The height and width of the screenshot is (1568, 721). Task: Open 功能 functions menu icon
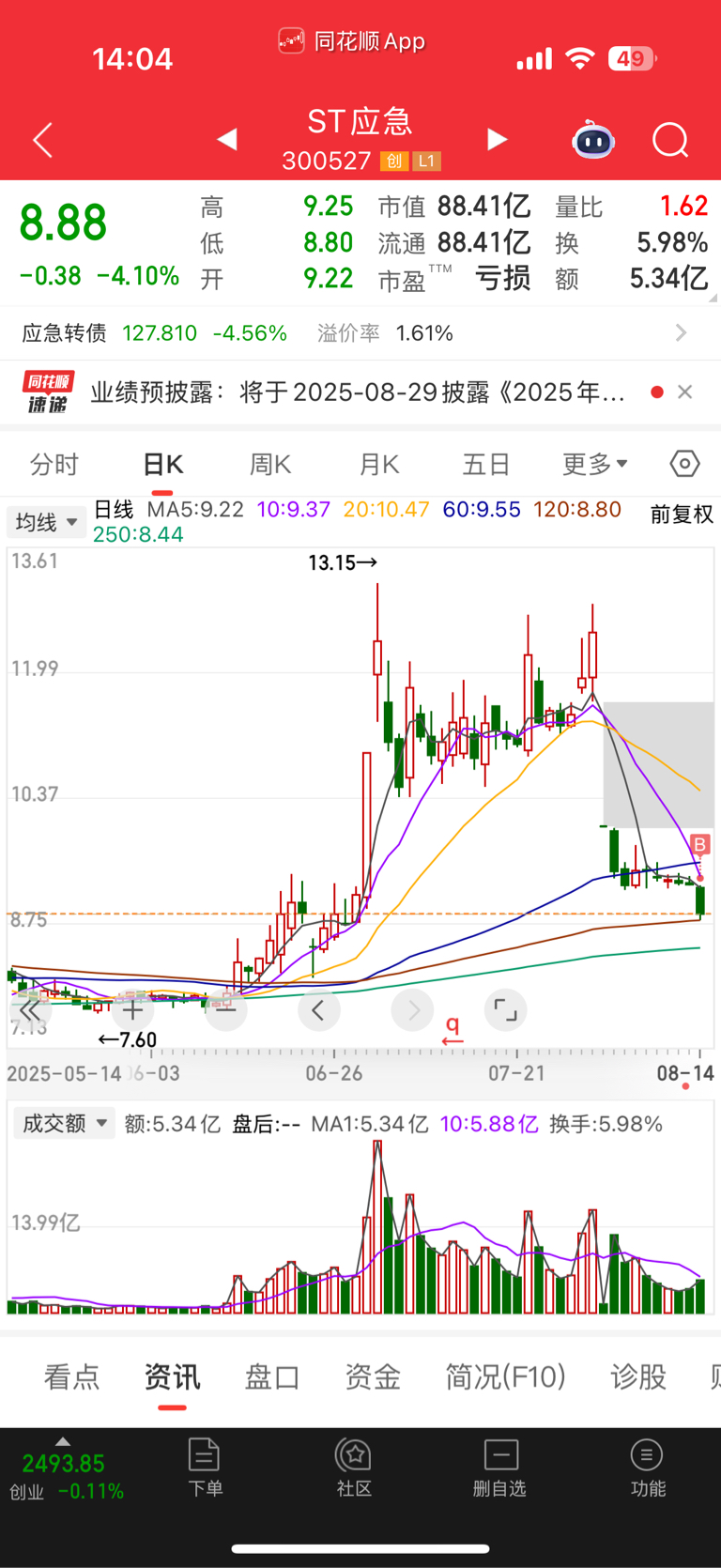pos(647,1468)
